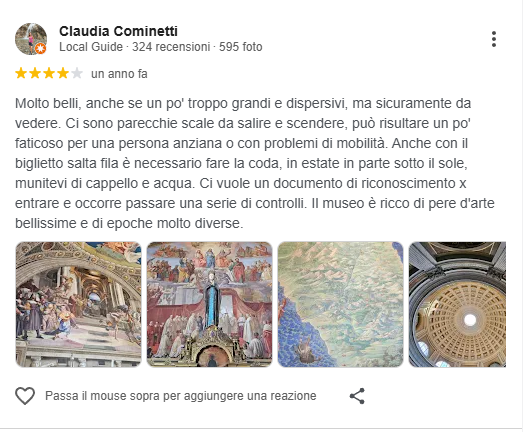This screenshot has width=523, height=432.
Task: Click the orange Local Guide badge
Action: point(41,49)
